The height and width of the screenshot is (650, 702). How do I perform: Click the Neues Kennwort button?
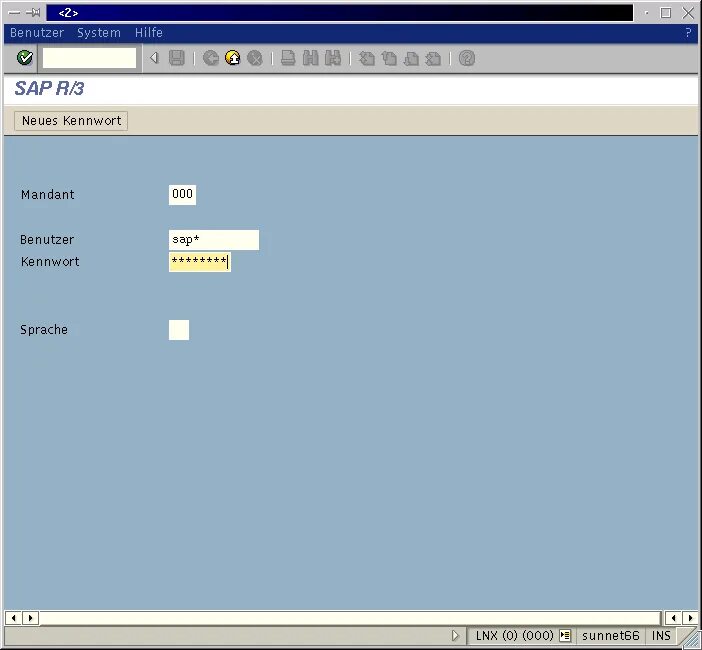click(x=71, y=121)
